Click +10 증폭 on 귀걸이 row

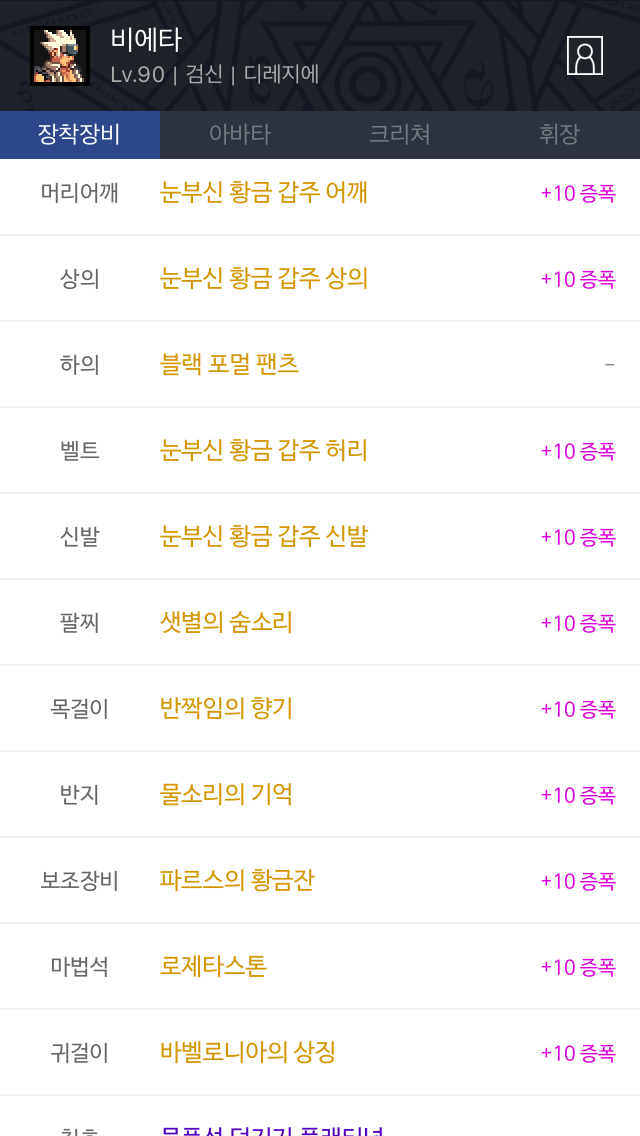(x=578, y=1053)
